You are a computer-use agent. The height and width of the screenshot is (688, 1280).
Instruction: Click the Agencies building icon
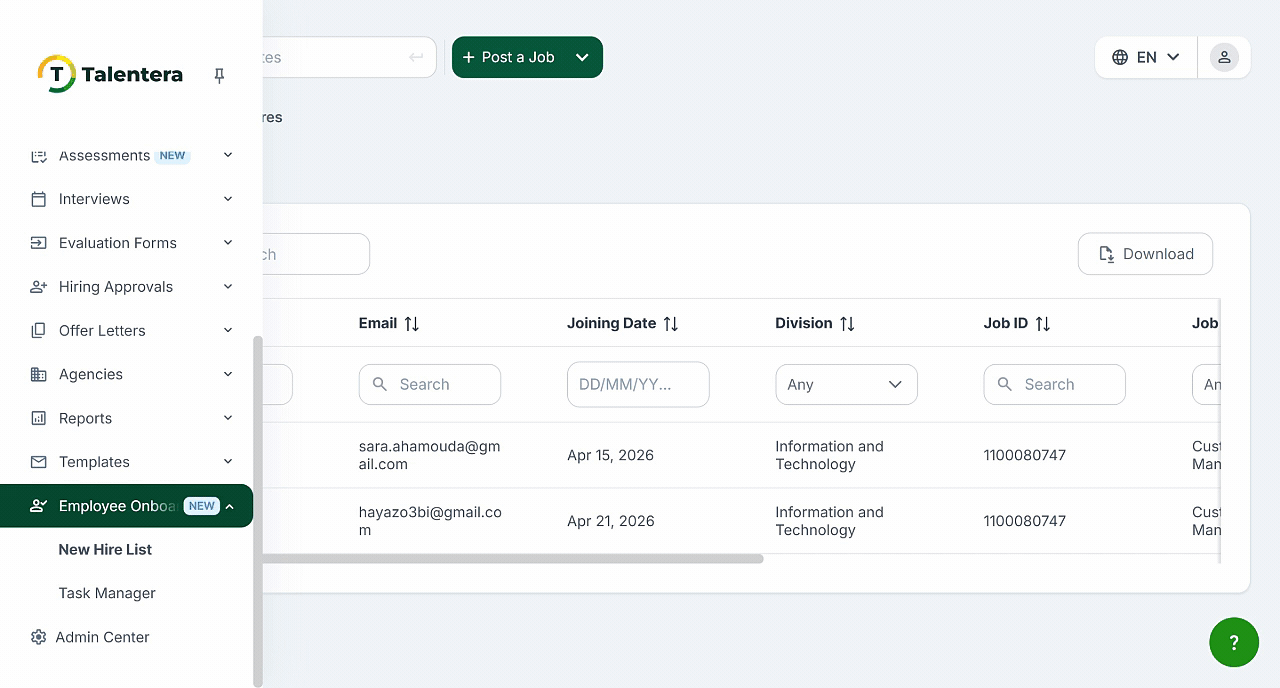click(38, 374)
